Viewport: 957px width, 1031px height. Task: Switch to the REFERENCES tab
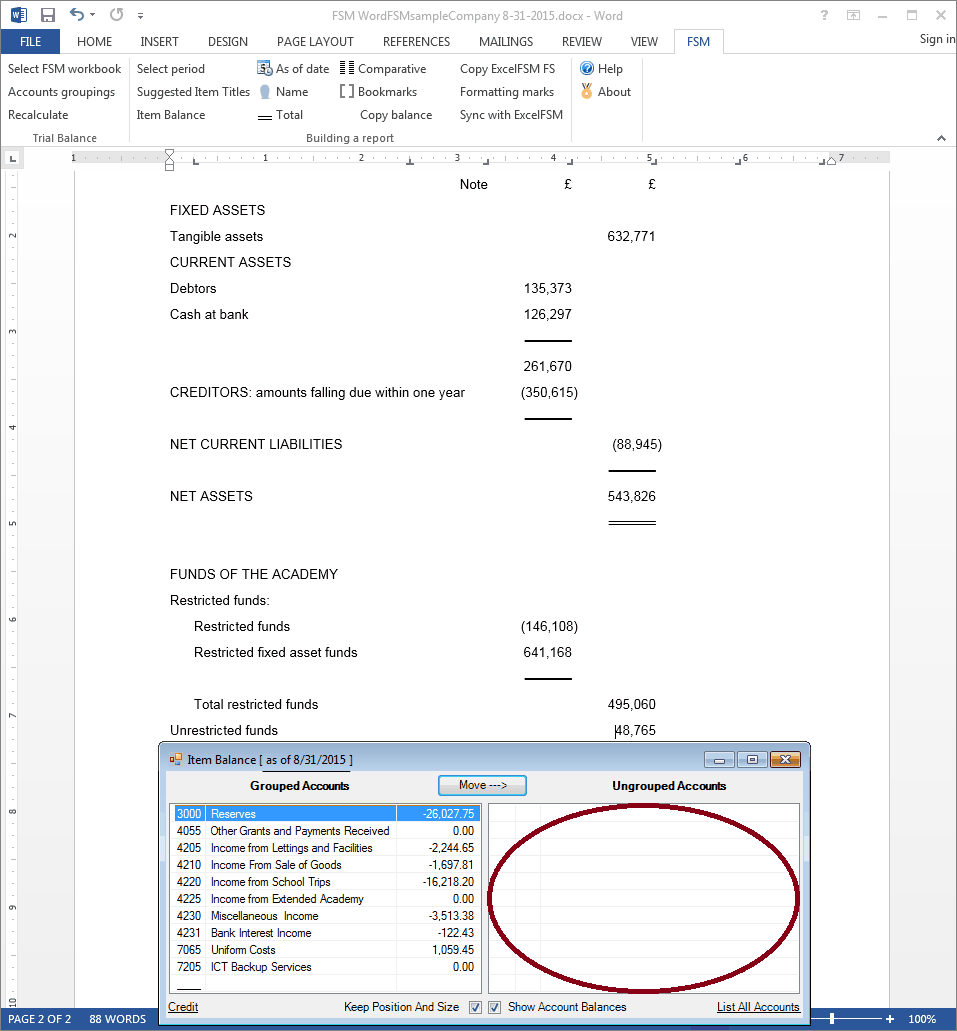click(x=416, y=41)
